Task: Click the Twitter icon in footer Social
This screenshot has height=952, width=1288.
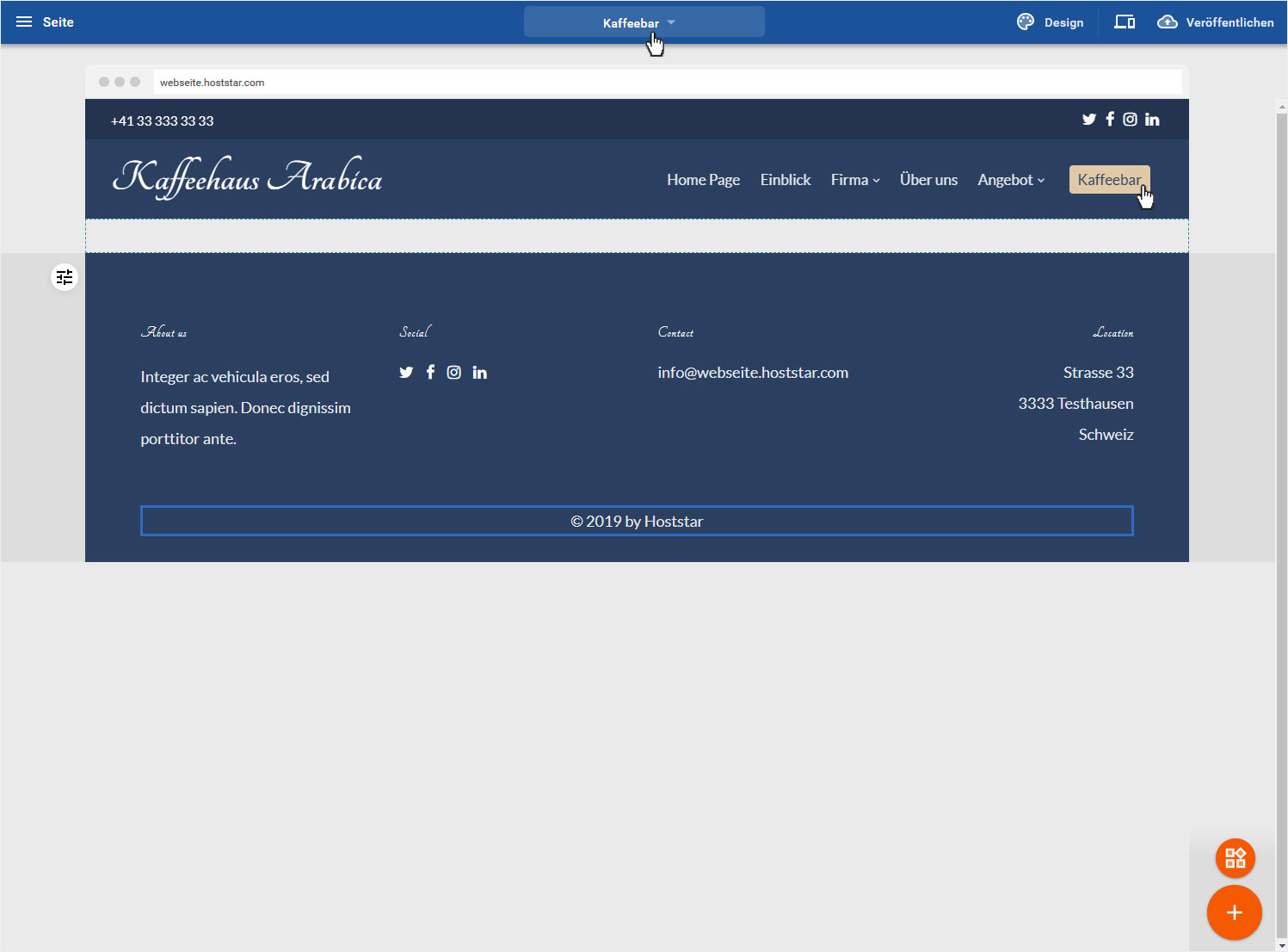Action: pos(406,373)
